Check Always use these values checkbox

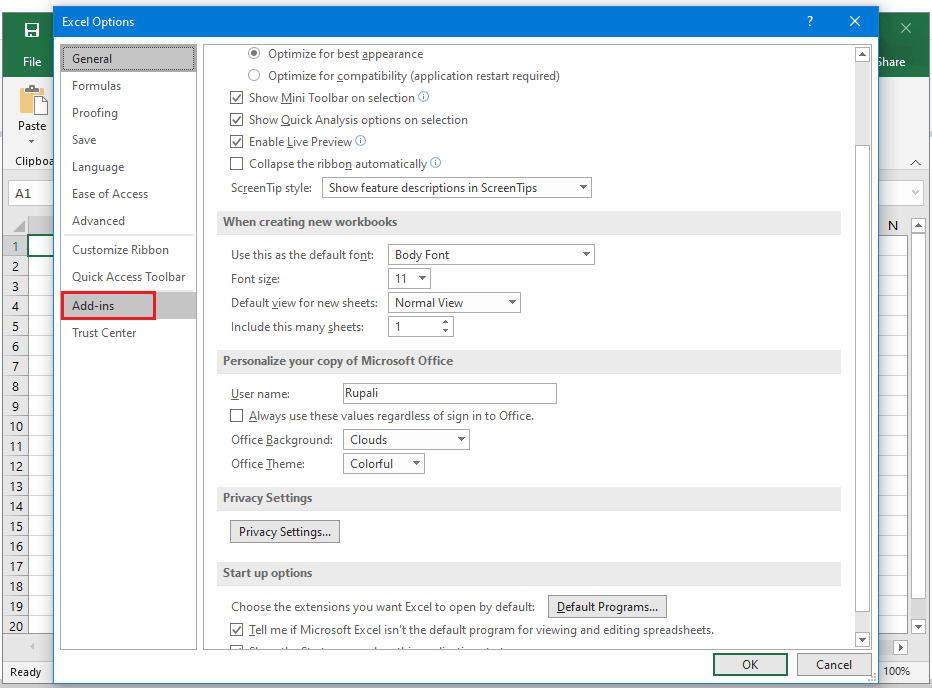pyautogui.click(x=237, y=416)
